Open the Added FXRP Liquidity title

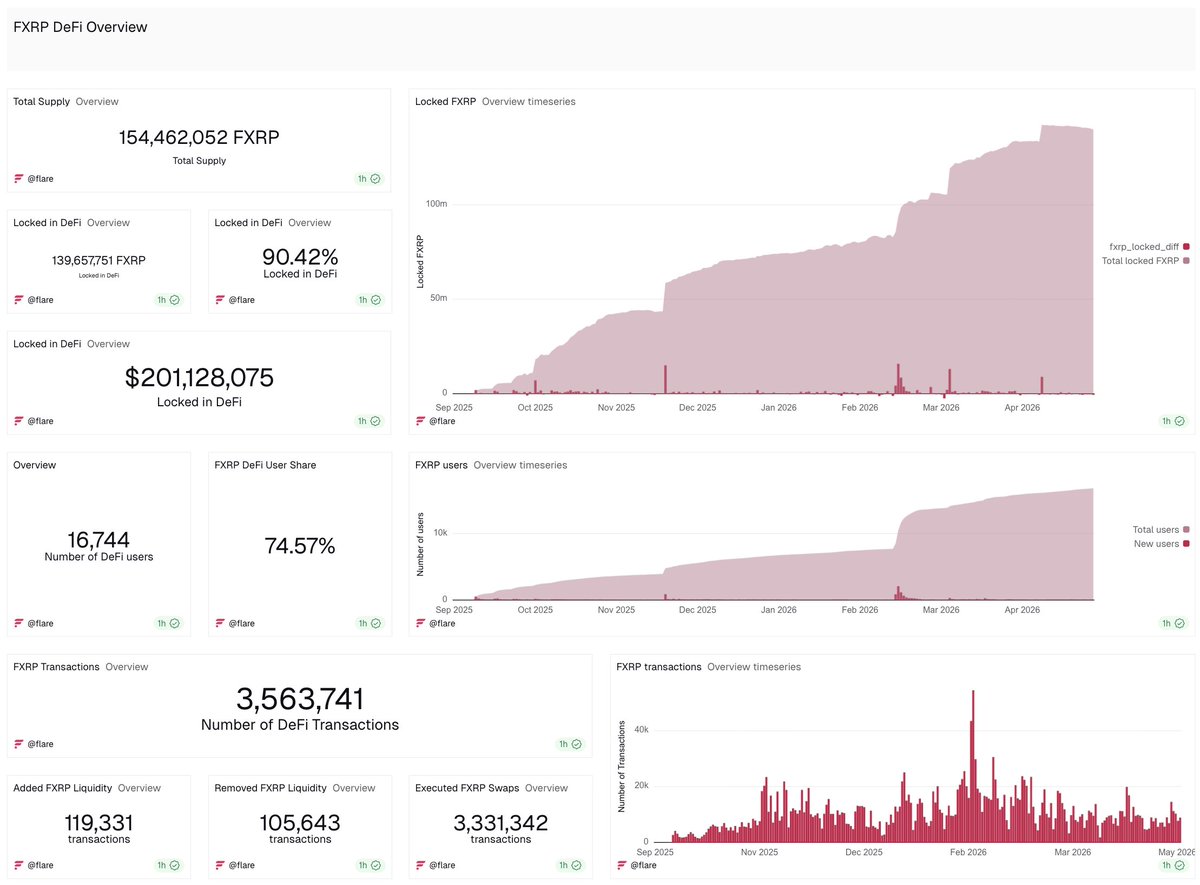click(63, 788)
